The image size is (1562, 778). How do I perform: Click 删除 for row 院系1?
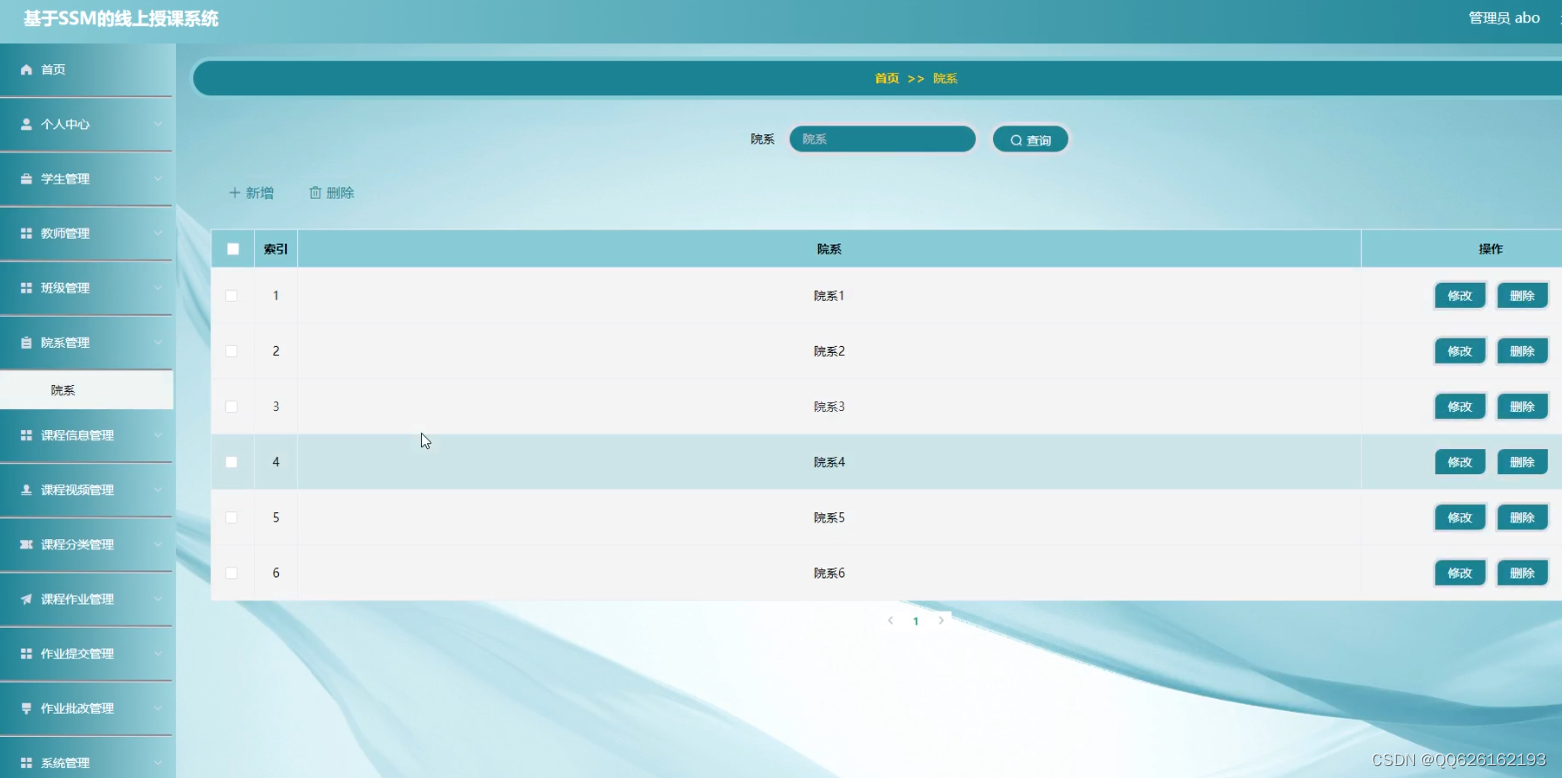click(x=1522, y=296)
